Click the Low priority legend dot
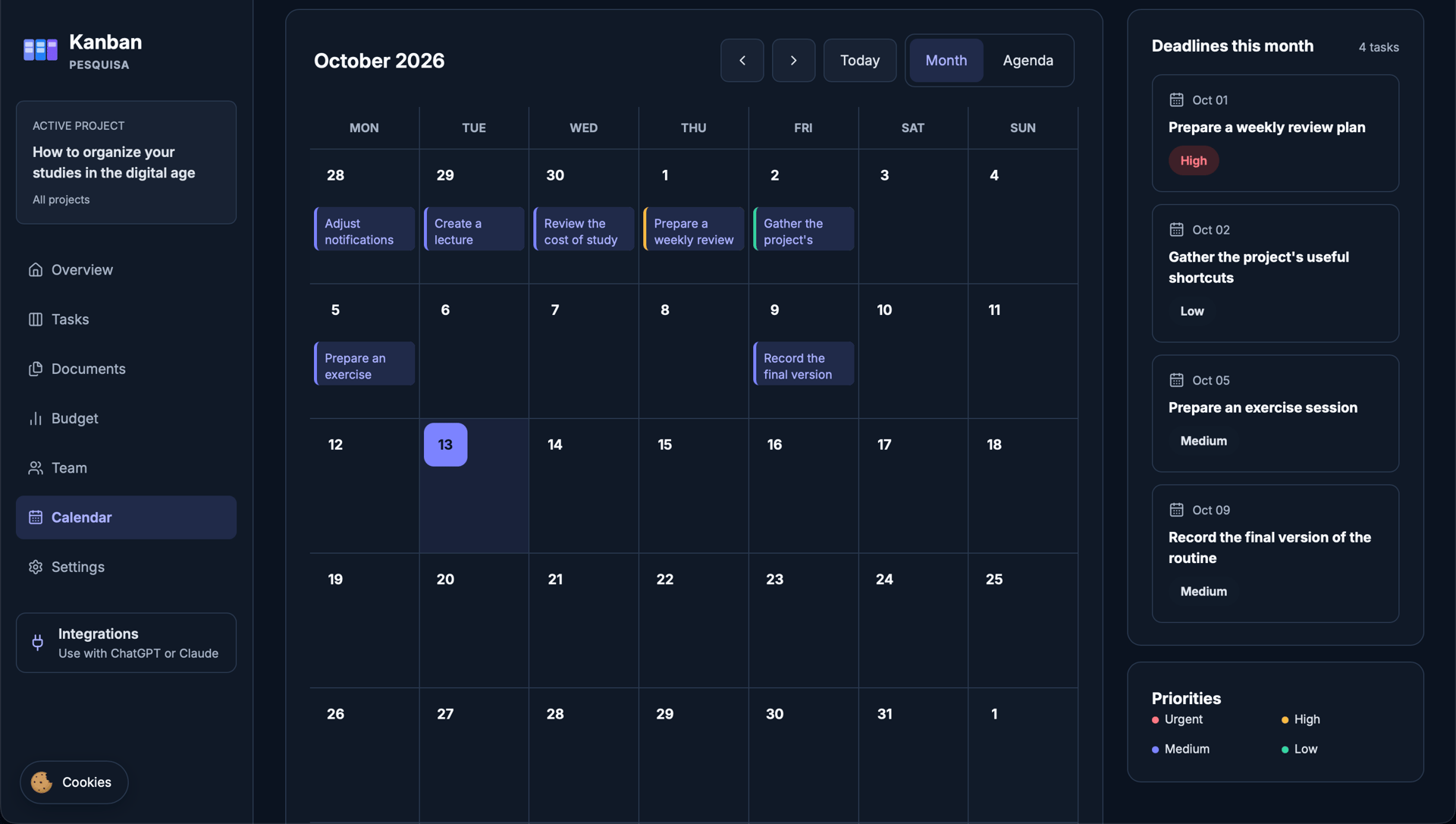 tap(1285, 750)
